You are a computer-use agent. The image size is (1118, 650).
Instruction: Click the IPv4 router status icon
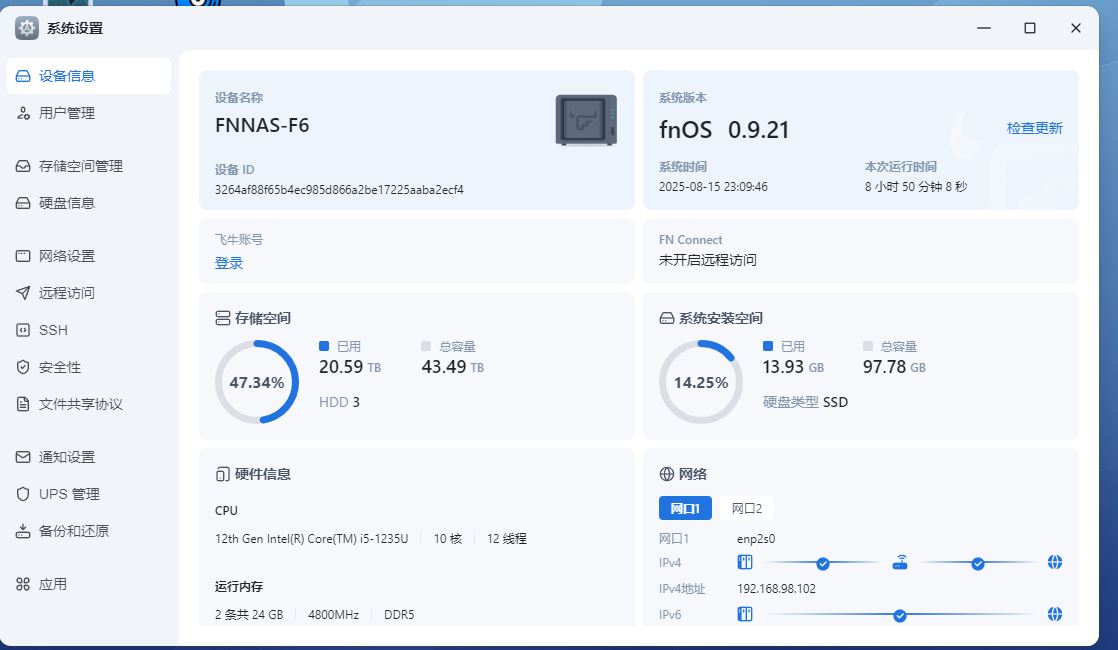pos(900,562)
